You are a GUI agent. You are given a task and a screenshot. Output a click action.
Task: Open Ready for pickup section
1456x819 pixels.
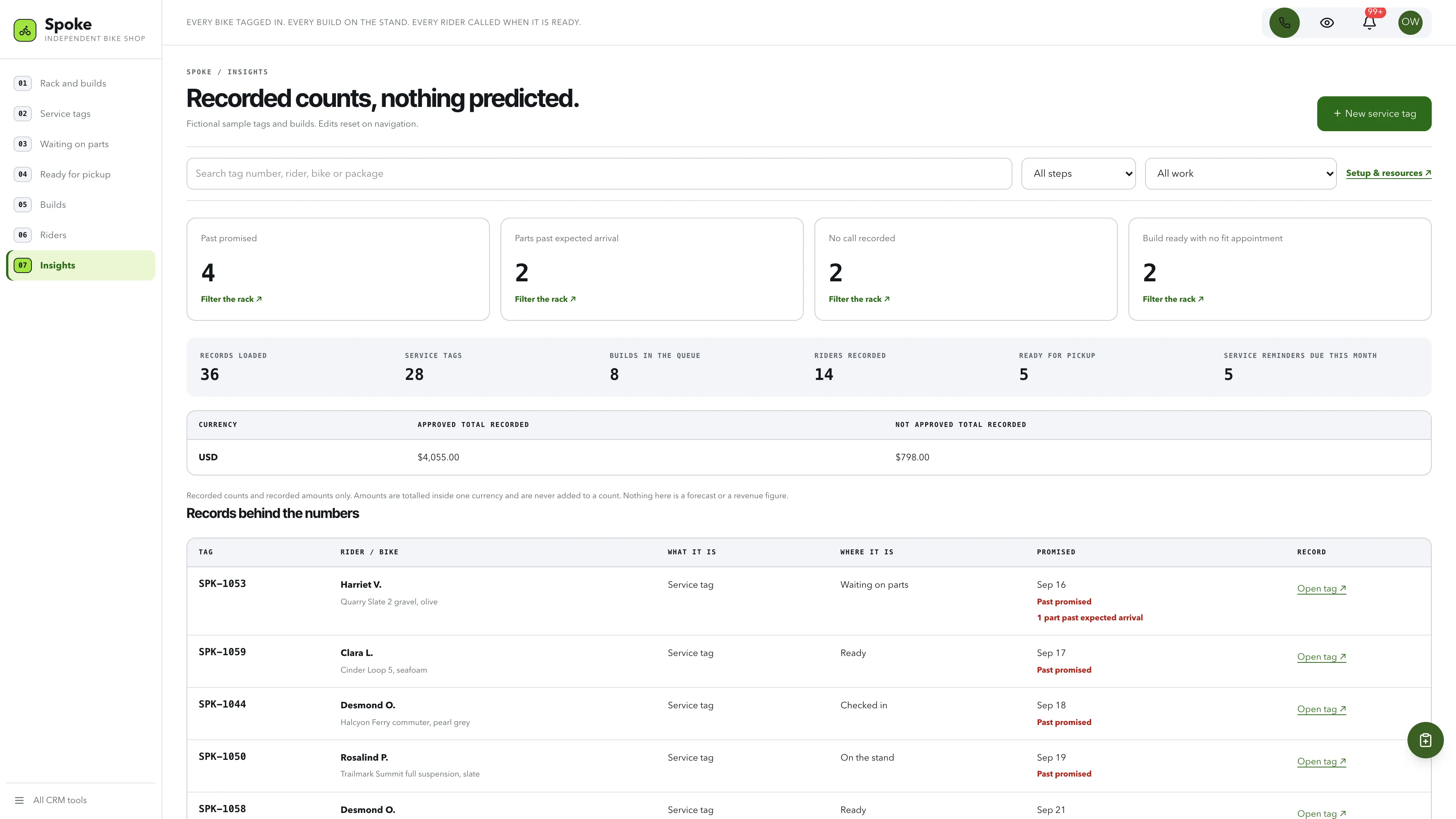coord(81,174)
